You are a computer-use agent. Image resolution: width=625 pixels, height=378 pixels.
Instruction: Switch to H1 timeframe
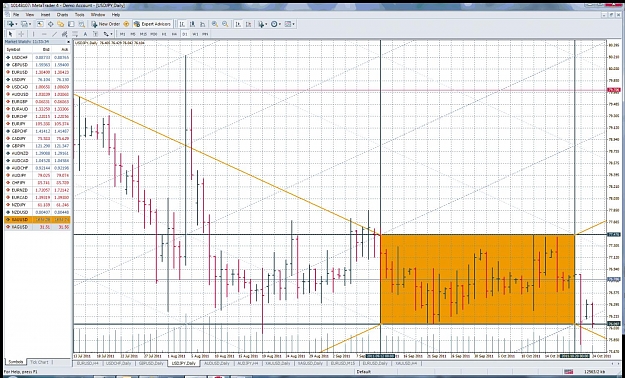[164, 34]
